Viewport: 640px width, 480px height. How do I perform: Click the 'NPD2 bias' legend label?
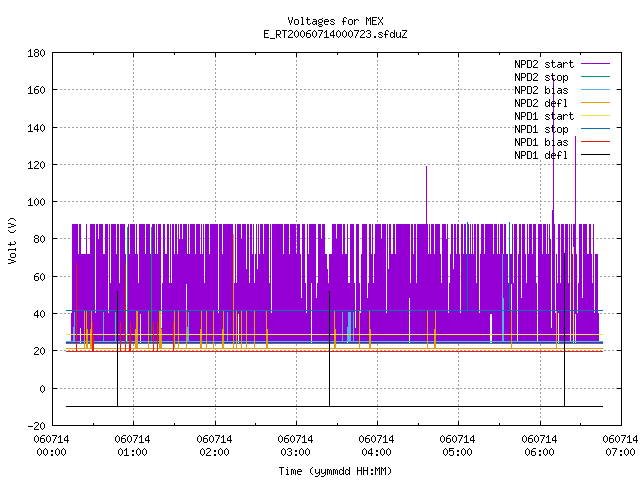click(x=541, y=90)
